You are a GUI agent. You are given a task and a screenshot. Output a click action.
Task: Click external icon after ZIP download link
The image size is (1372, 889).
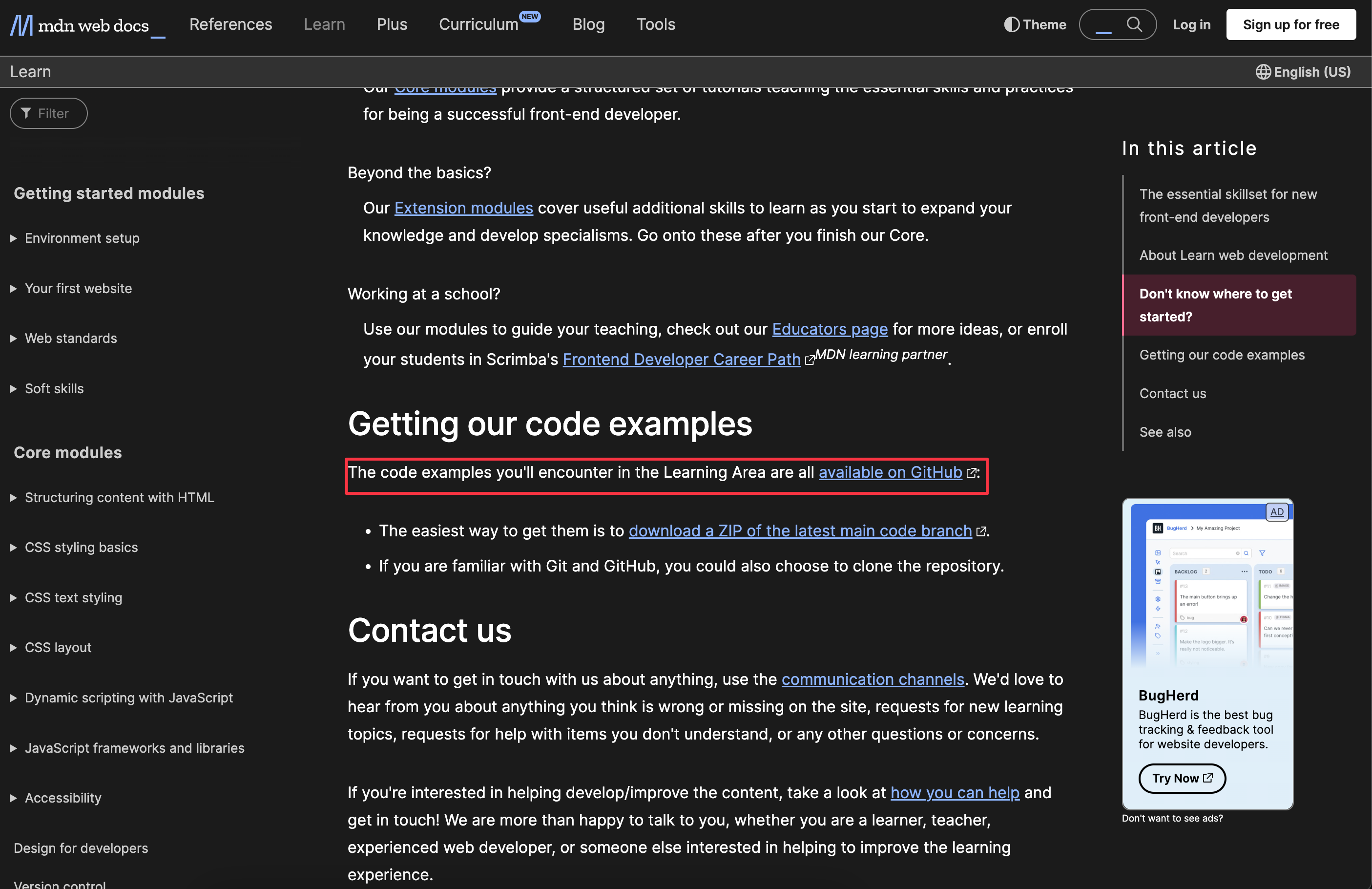980,532
